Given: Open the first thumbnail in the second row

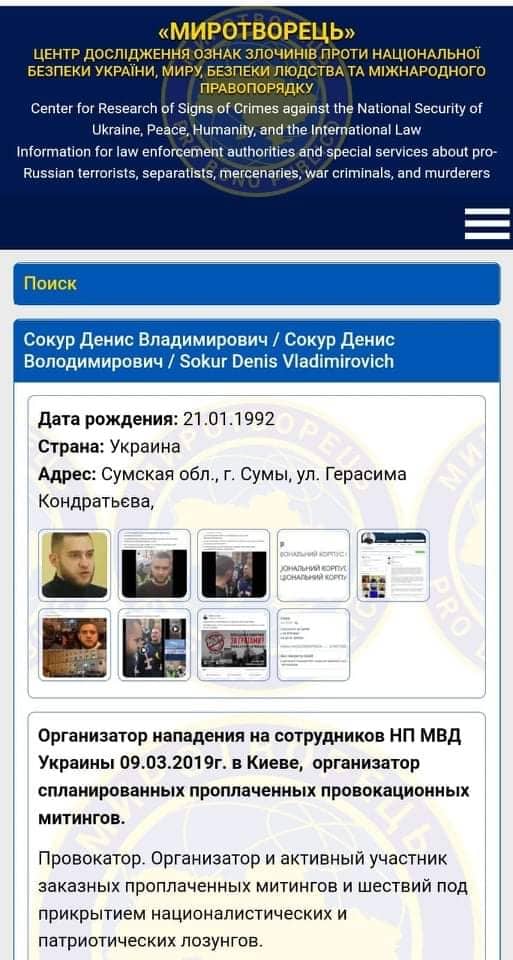Looking at the screenshot, I should pyautogui.click(x=75, y=645).
